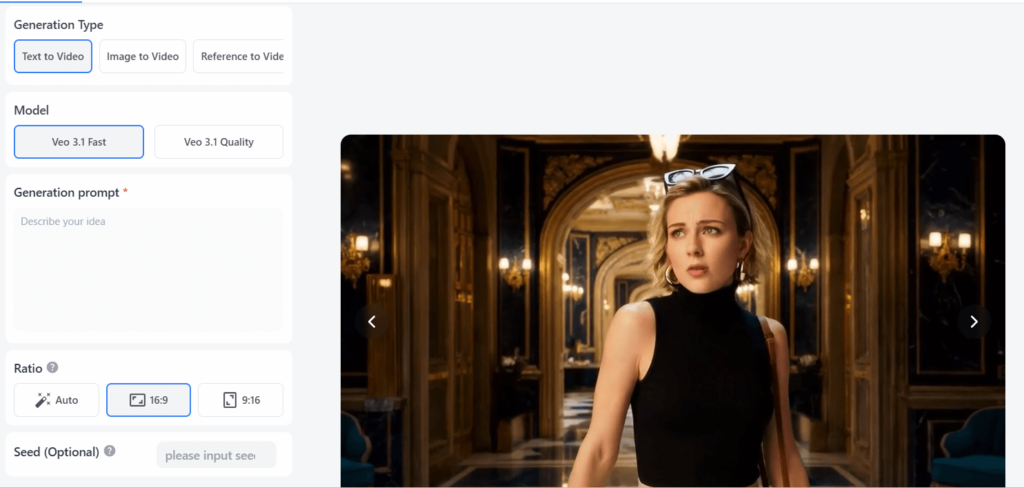This screenshot has height=488, width=1024.
Task: Click the magic wand Auto ratio icon
Action: pos(42,400)
